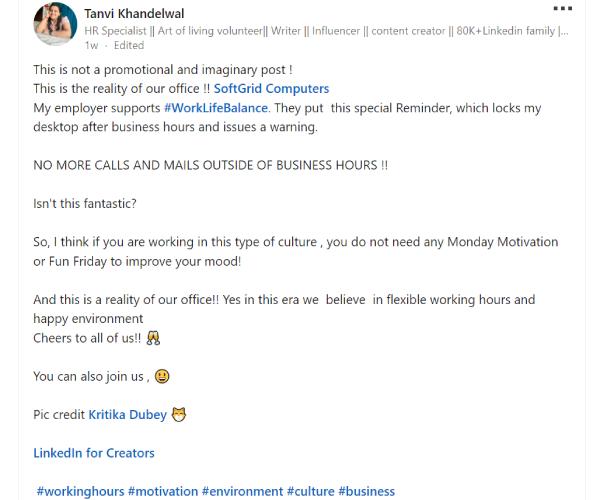Image resolution: width=600 pixels, height=500 pixels.
Task: Click the #WorkLifeBalance hashtag
Action: click(x=216, y=107)
